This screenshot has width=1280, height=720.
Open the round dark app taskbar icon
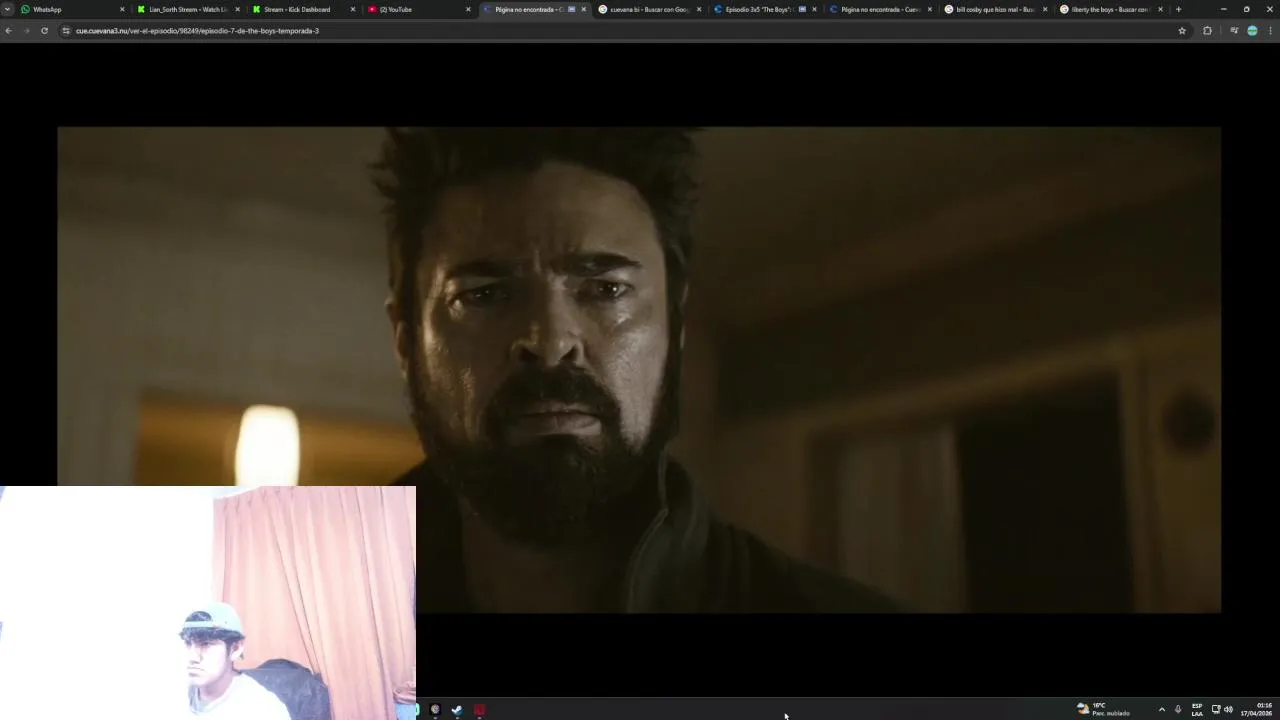pos(435,710)
